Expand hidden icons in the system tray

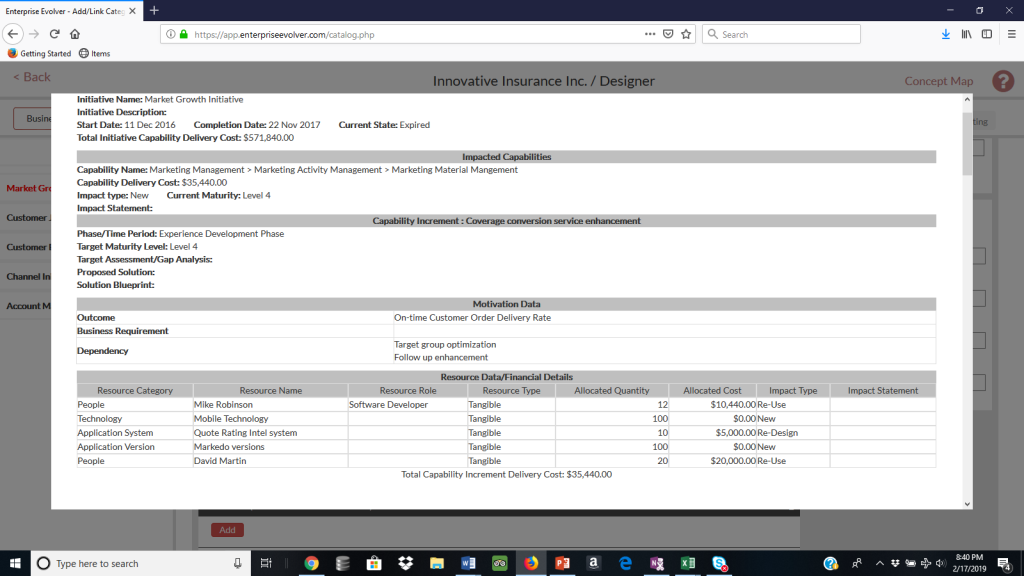click(x=878, y=563)
